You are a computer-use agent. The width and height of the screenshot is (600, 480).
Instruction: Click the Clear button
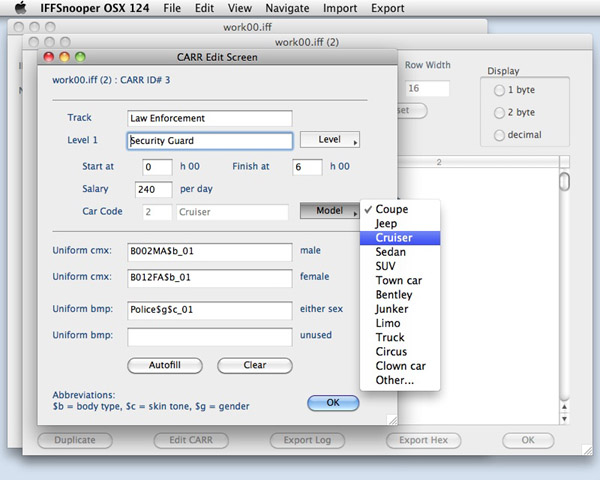(x=254, y=365)
